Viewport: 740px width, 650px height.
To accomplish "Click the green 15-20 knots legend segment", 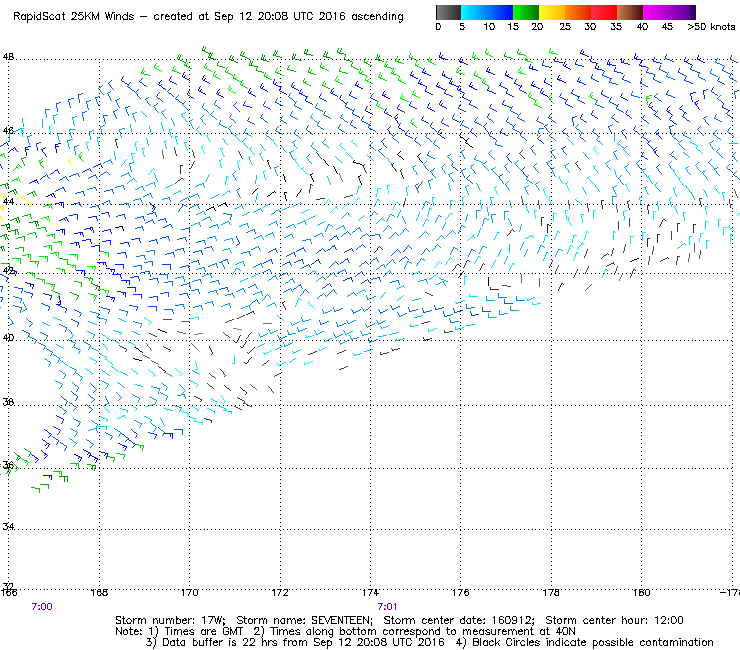I will pos(526,12).
